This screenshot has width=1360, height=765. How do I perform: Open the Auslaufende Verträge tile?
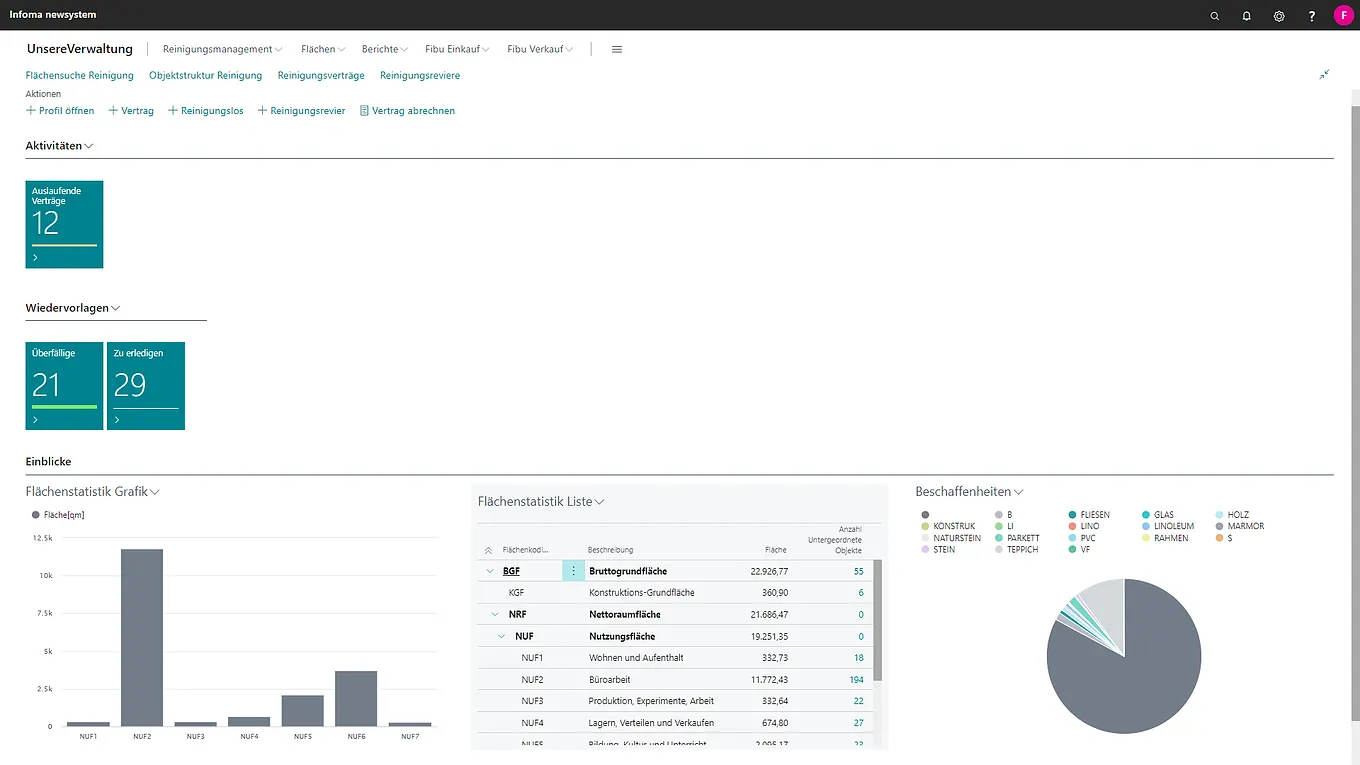click(x=64, y=224)
